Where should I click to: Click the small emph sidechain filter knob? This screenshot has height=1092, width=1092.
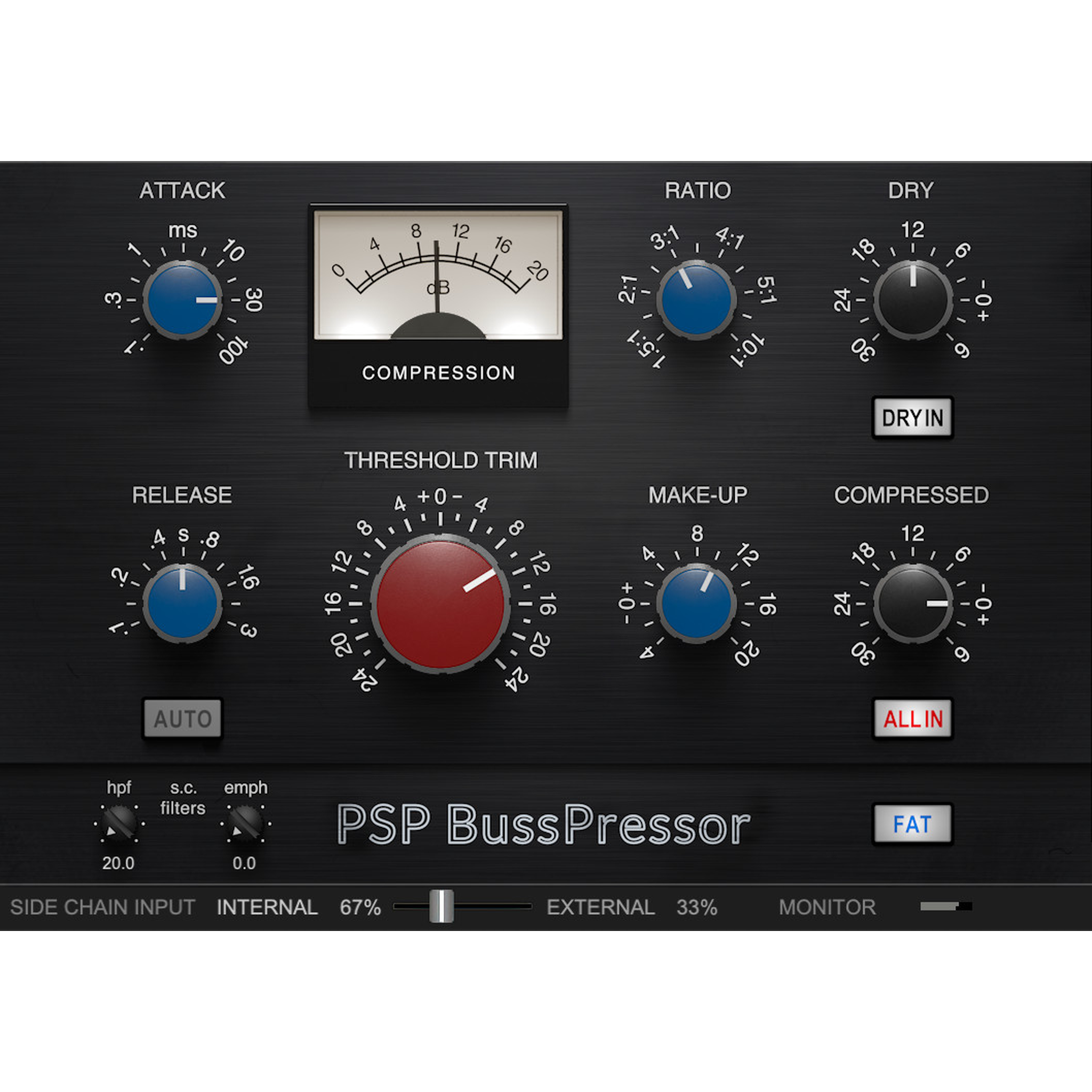pyautogui.click(x=245, y=823)
